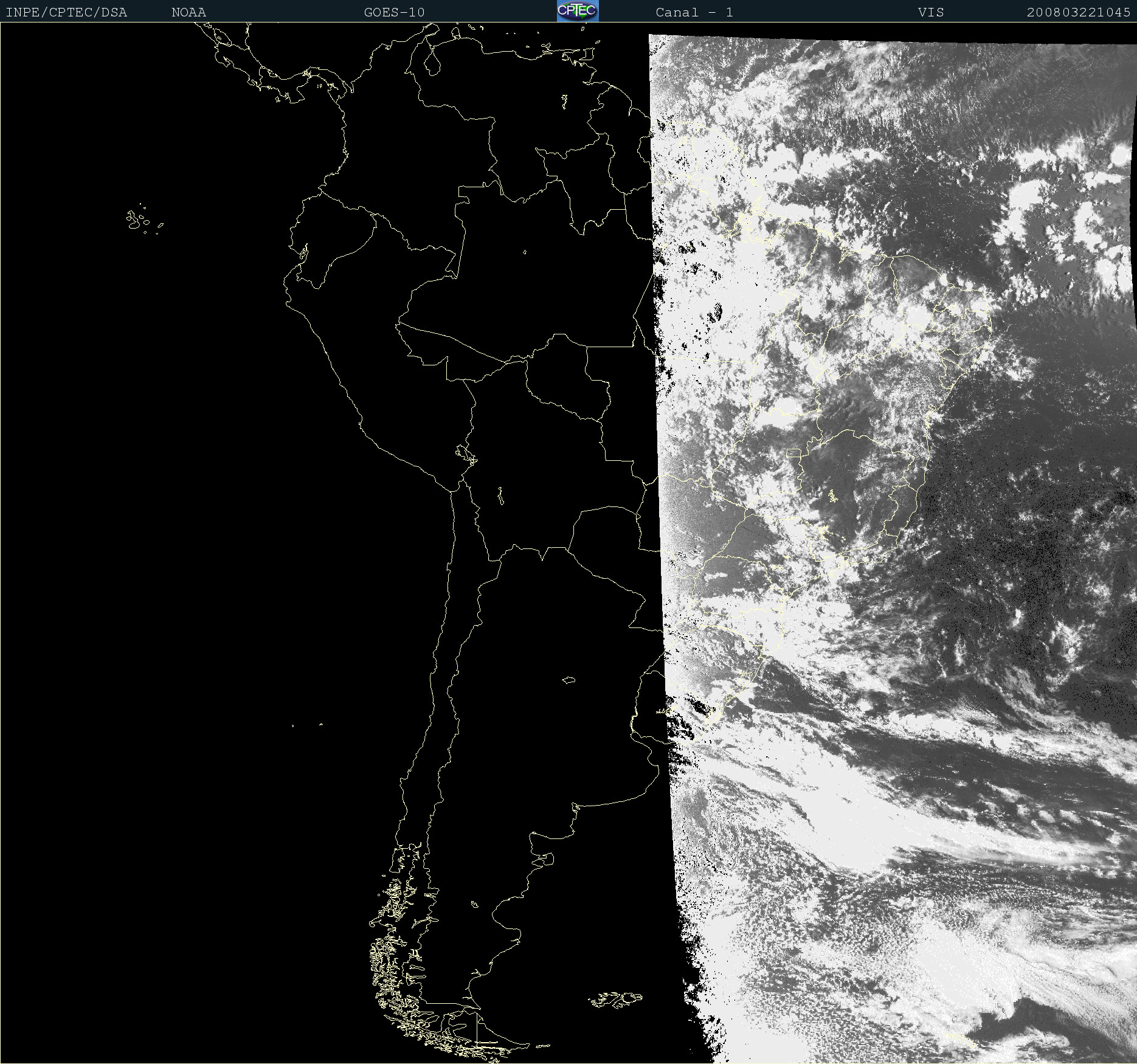Click the NOAA label in the header
This screenshot has height=1064, width=1137.
click(189, 12)
